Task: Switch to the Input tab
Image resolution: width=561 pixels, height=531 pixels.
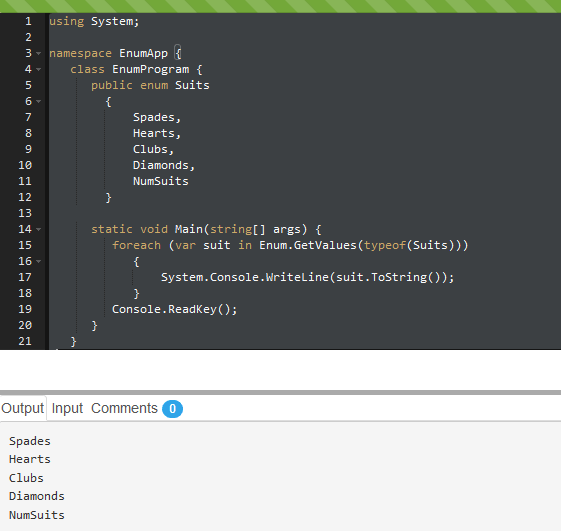Action: click(x=67, y=408)
